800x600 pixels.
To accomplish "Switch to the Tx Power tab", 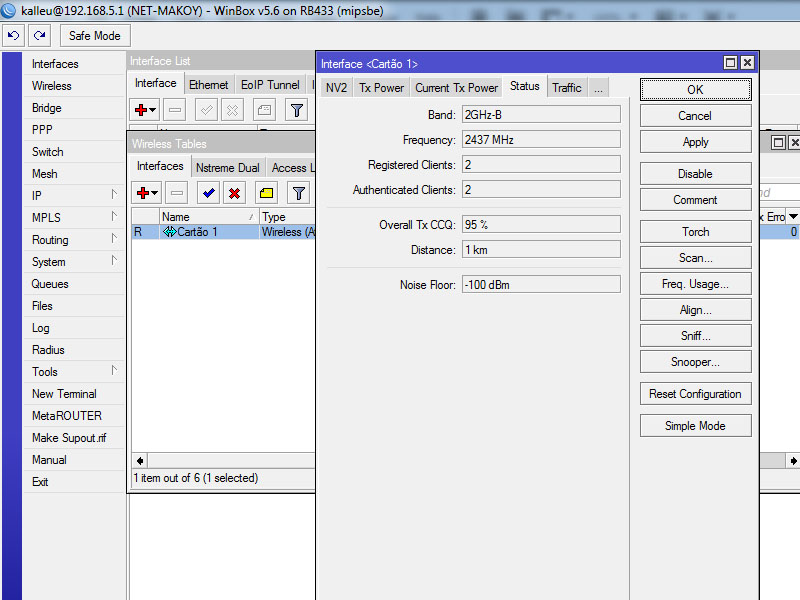I will tap(381, 88).
